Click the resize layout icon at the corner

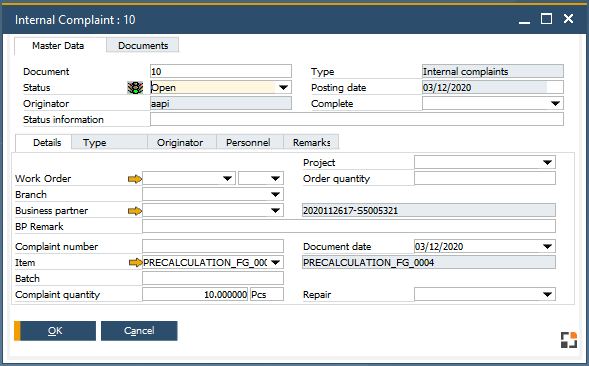569,340
